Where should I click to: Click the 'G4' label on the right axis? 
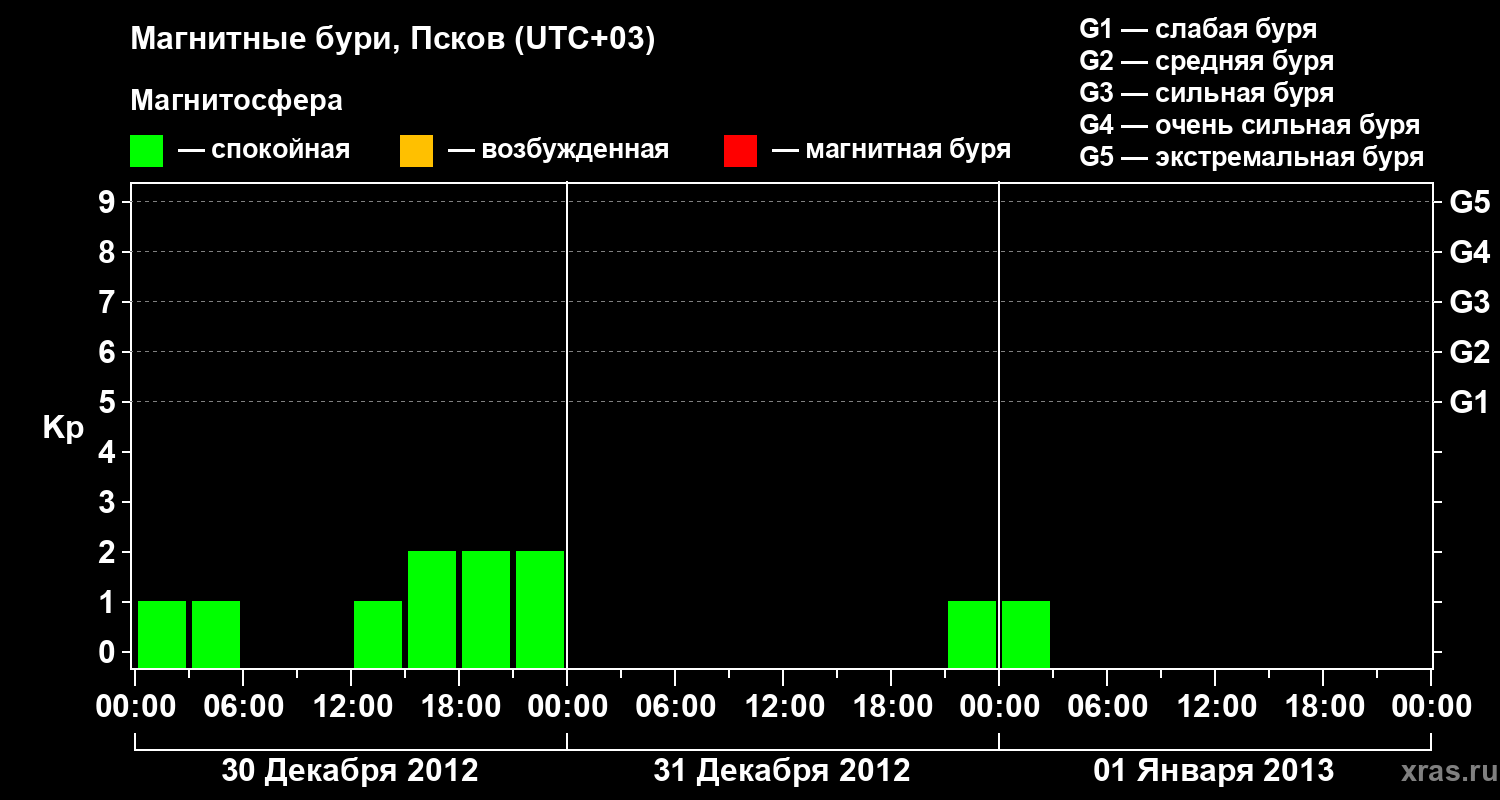[x=1470, y=252]
